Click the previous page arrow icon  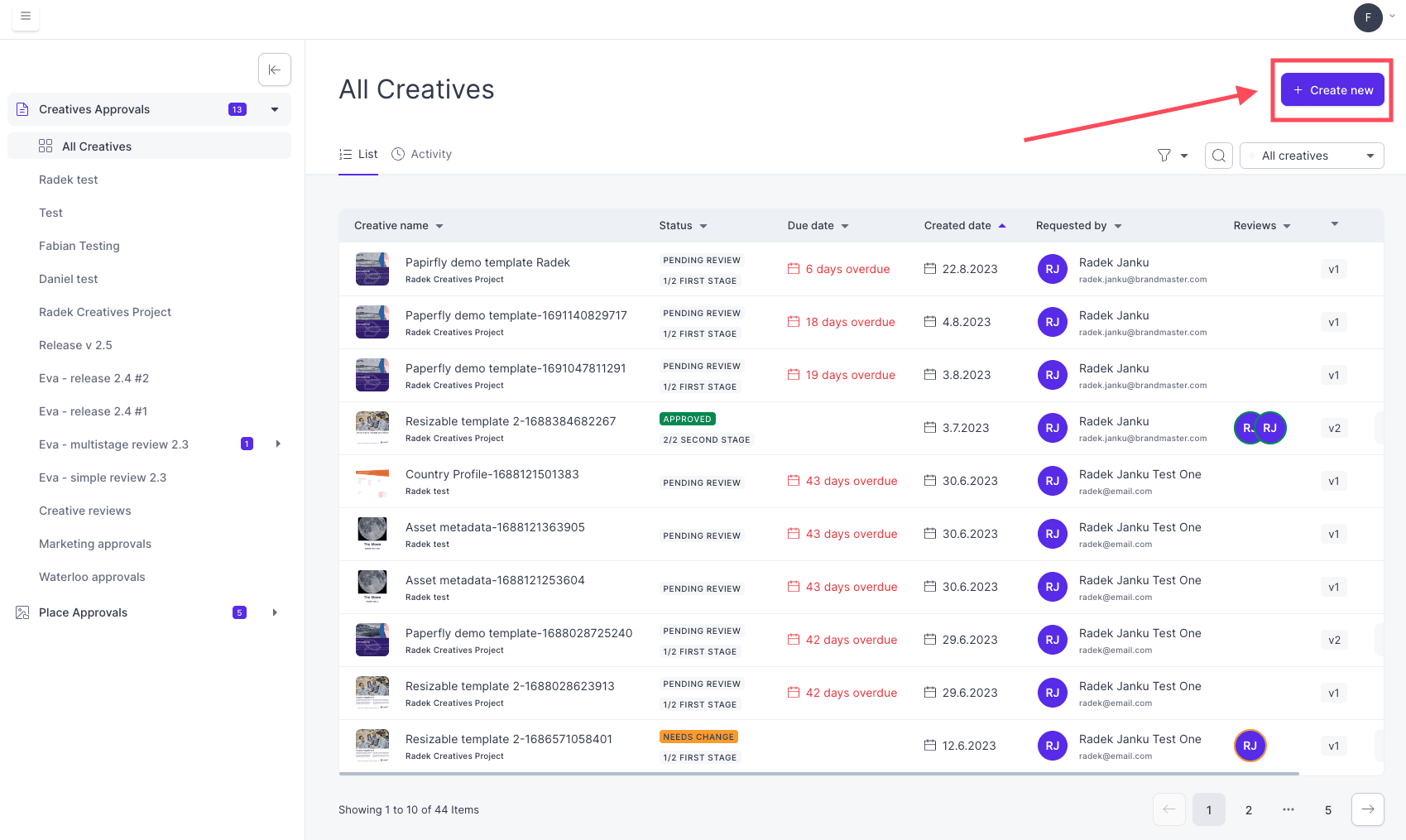[x=1168, y=809]
